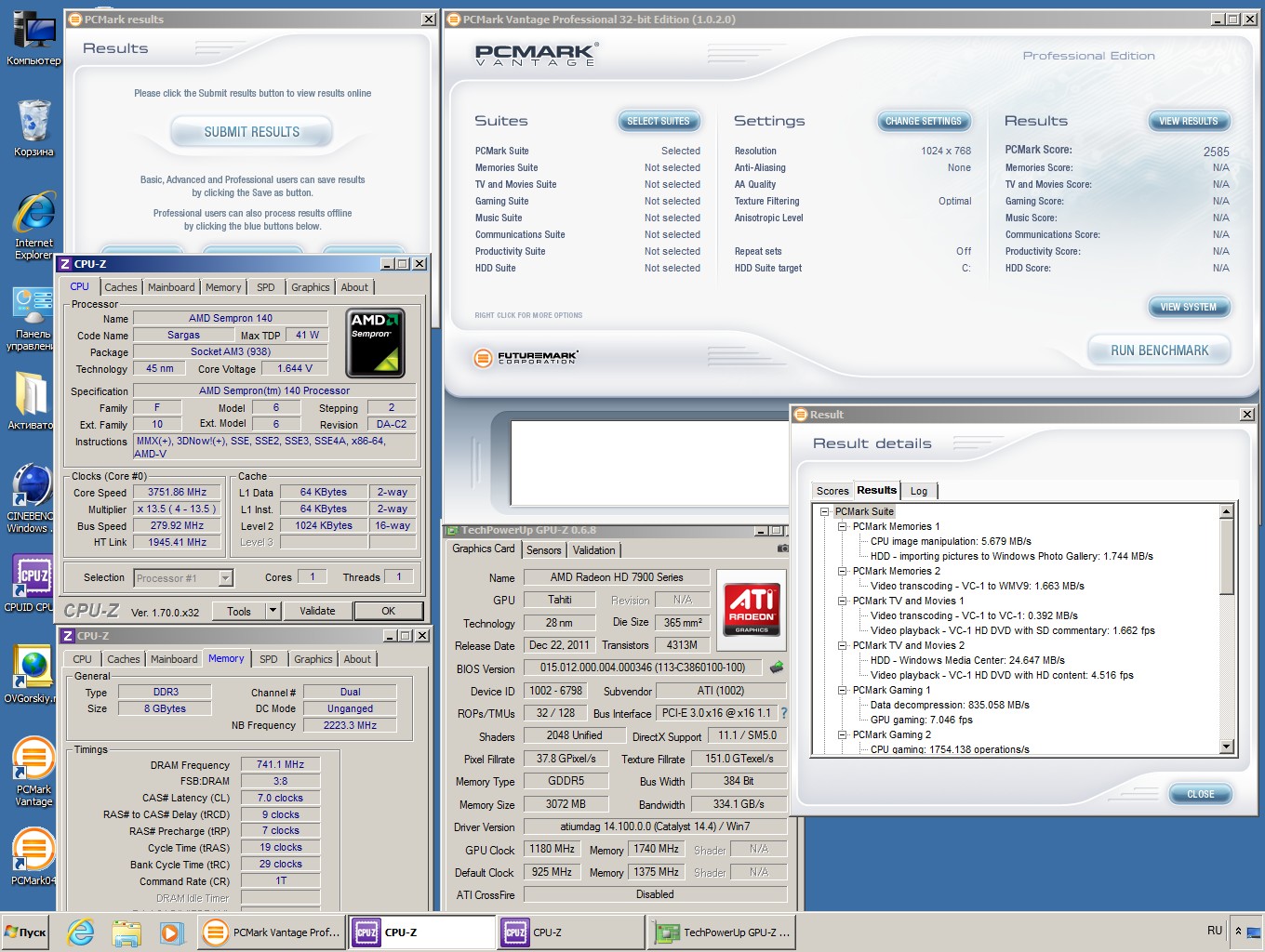Open the CPUID CPU-Z desktop shortcut
The width and height of the screenshot is (1265, 952).
(x=32, y=583)
